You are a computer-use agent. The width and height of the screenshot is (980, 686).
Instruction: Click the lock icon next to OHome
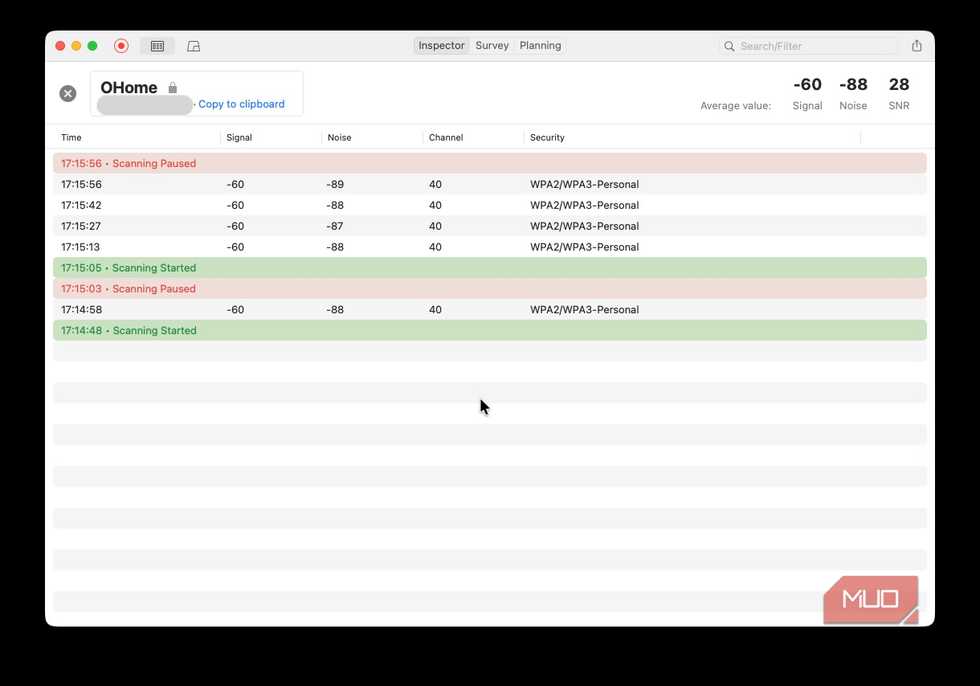[172, 87]
